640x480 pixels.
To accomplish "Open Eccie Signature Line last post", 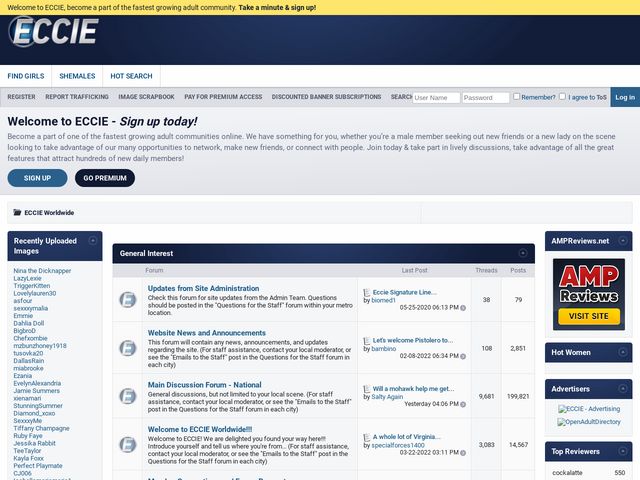I will click(404, 292).
